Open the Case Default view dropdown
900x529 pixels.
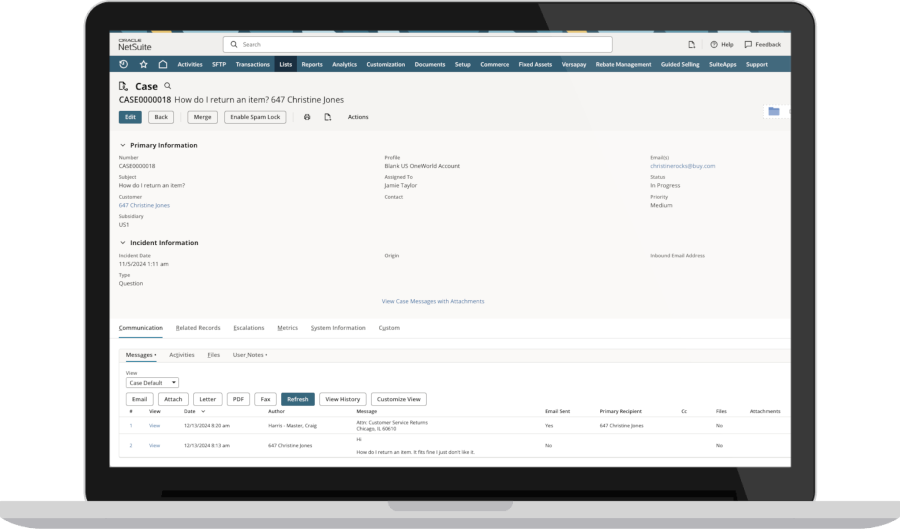click(152, 382)
